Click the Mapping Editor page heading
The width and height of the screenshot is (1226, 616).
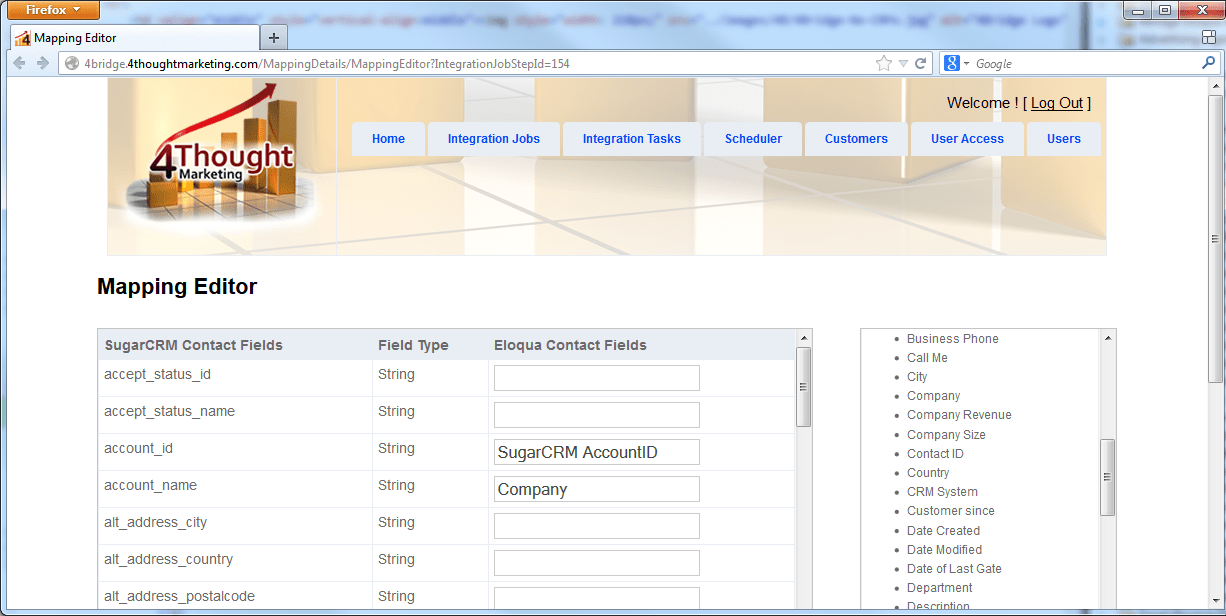[177, 287]
